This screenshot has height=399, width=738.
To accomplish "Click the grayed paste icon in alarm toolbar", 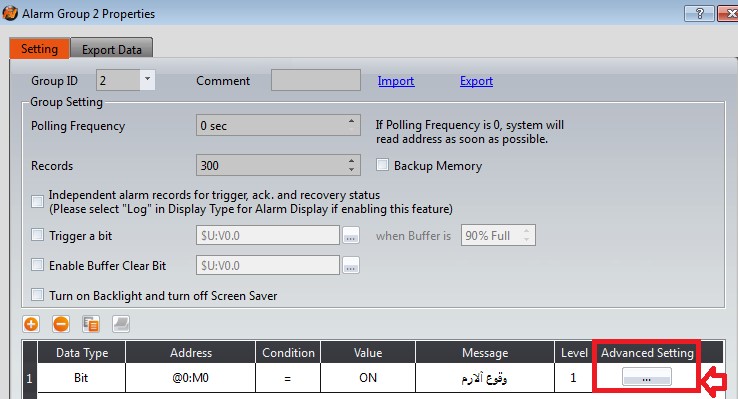I will point(121,324).
